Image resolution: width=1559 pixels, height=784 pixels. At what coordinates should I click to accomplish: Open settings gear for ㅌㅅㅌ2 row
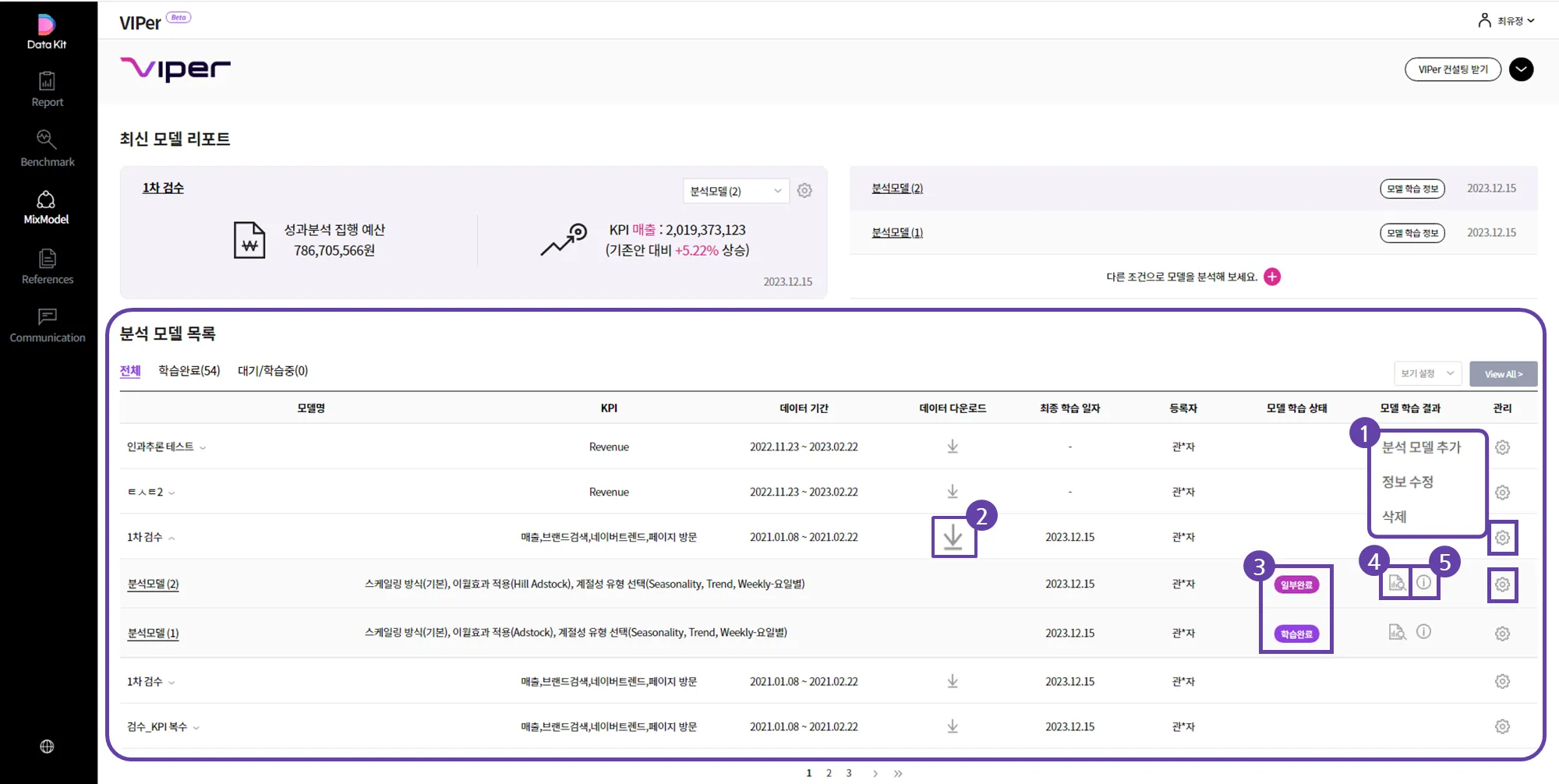pyautogui.click(x=1502, y=493)
